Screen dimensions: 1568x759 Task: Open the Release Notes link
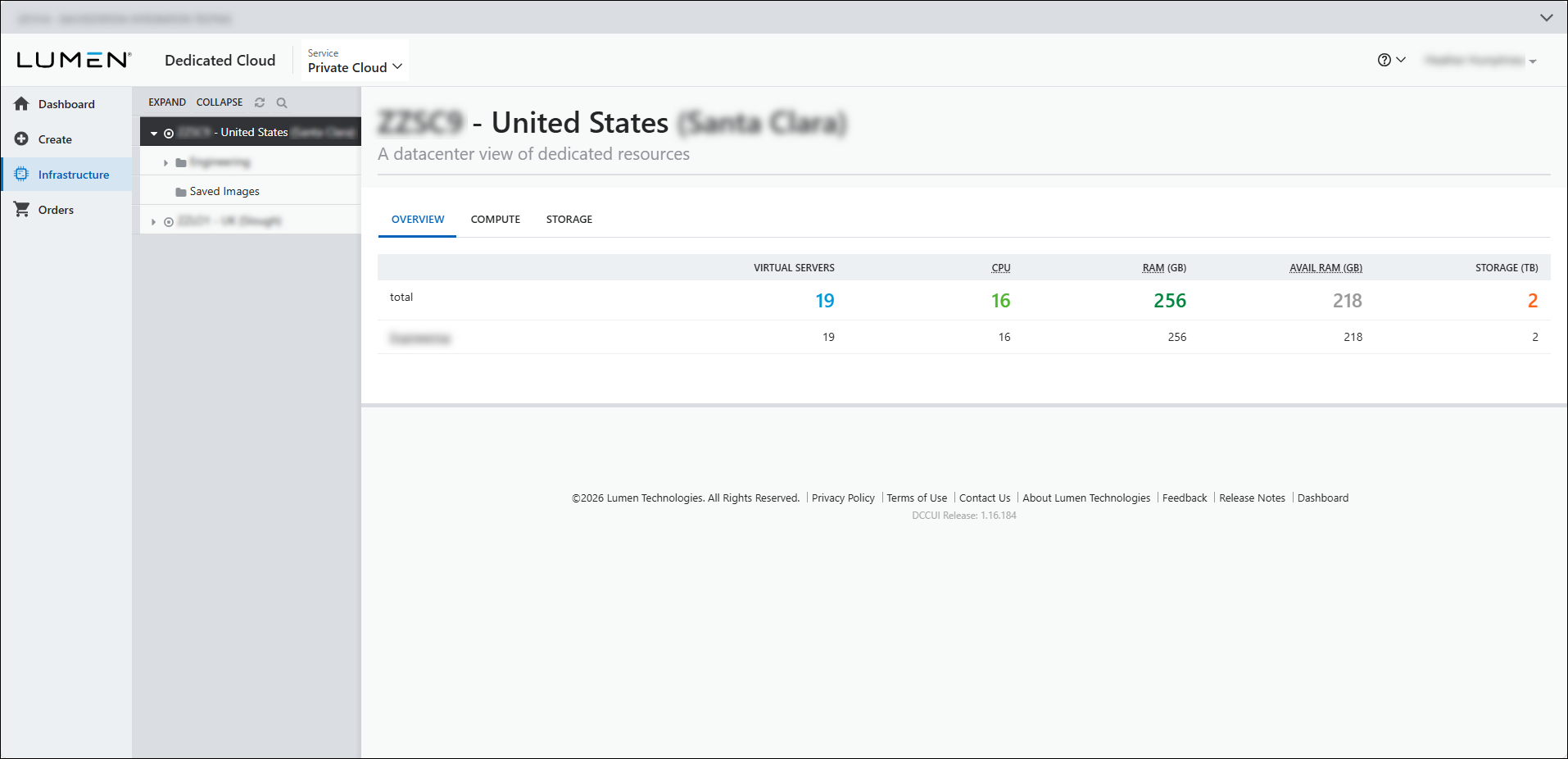point(1252,498)
